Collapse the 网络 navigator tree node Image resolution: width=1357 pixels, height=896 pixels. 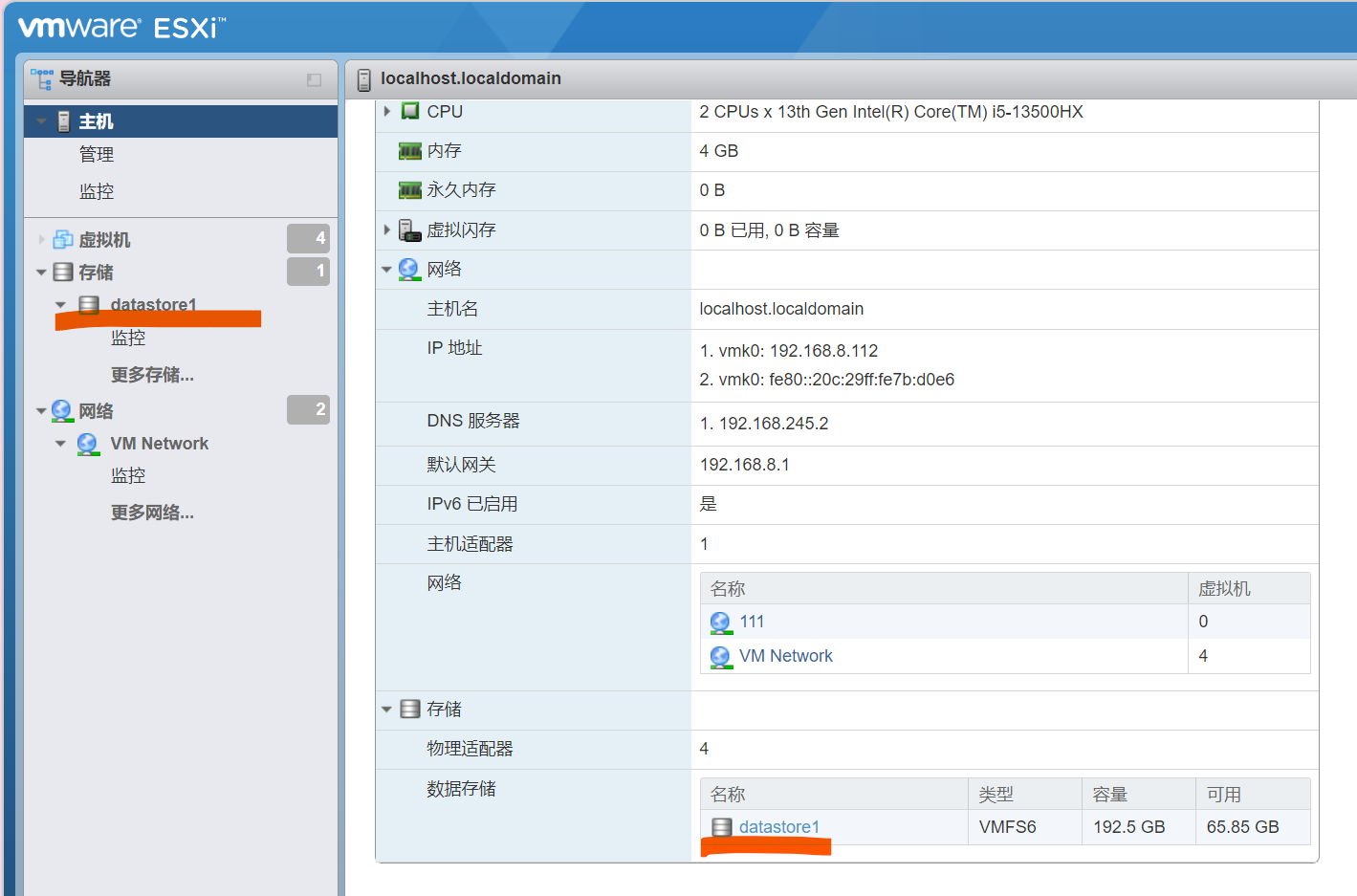41,411
